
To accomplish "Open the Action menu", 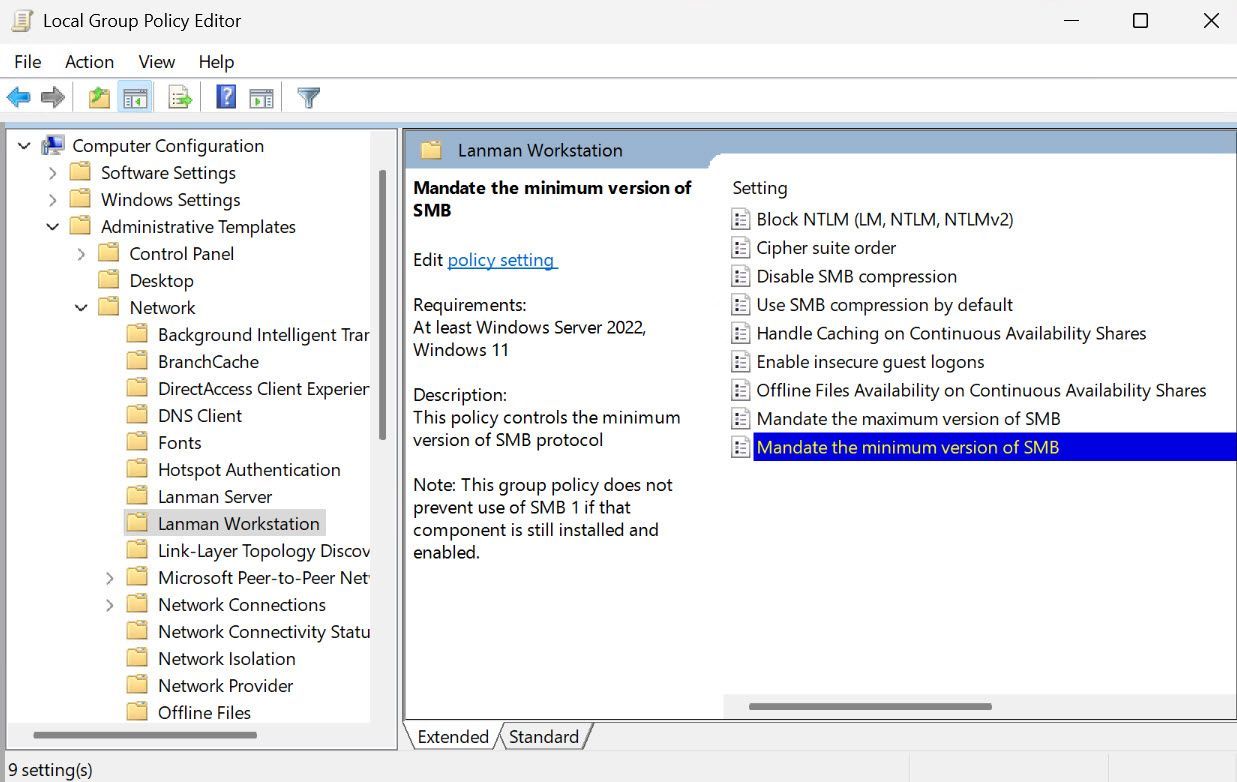I will click(x=89, y=61).
